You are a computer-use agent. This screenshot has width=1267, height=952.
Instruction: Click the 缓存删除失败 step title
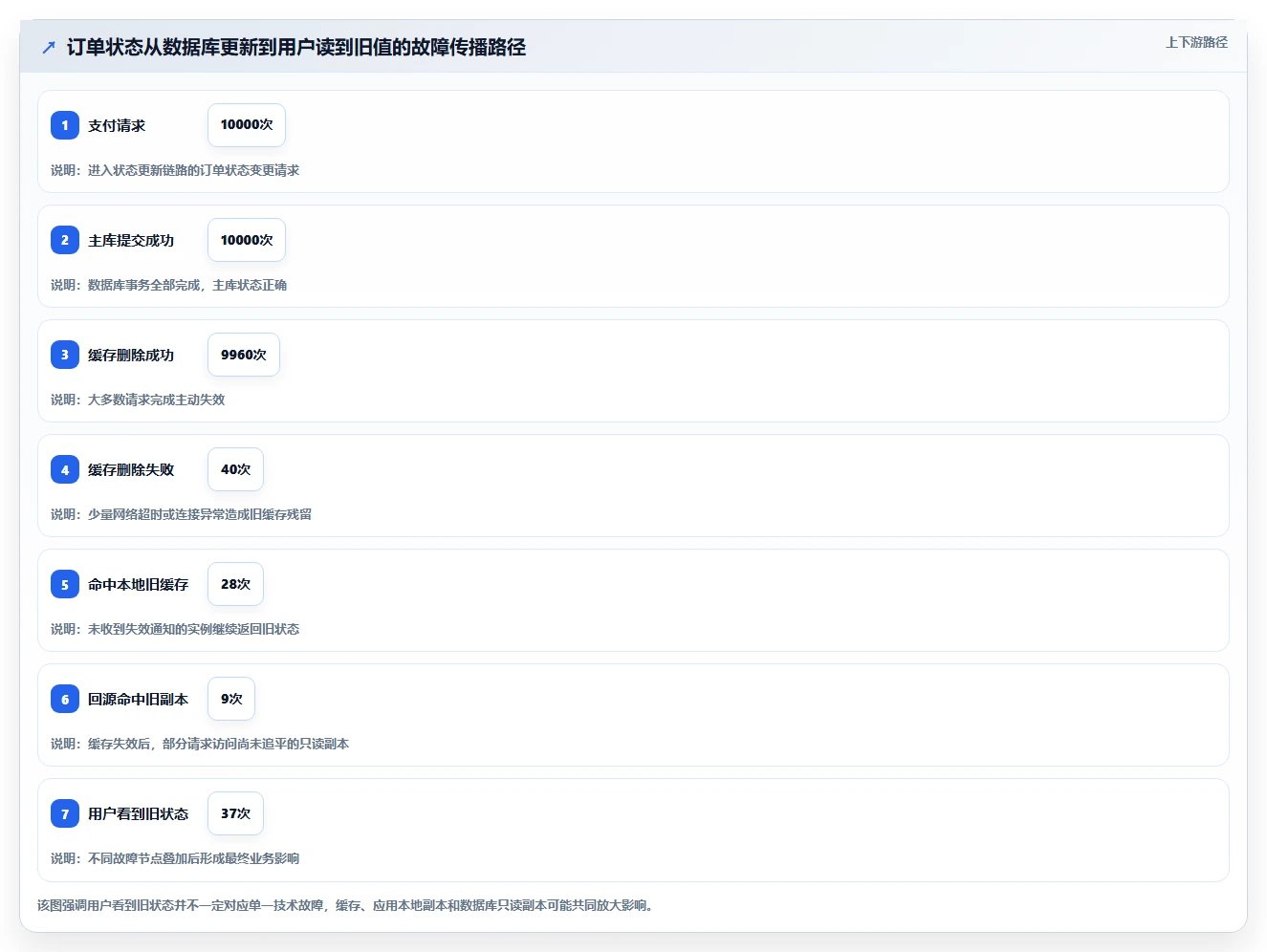coord(131,469)
